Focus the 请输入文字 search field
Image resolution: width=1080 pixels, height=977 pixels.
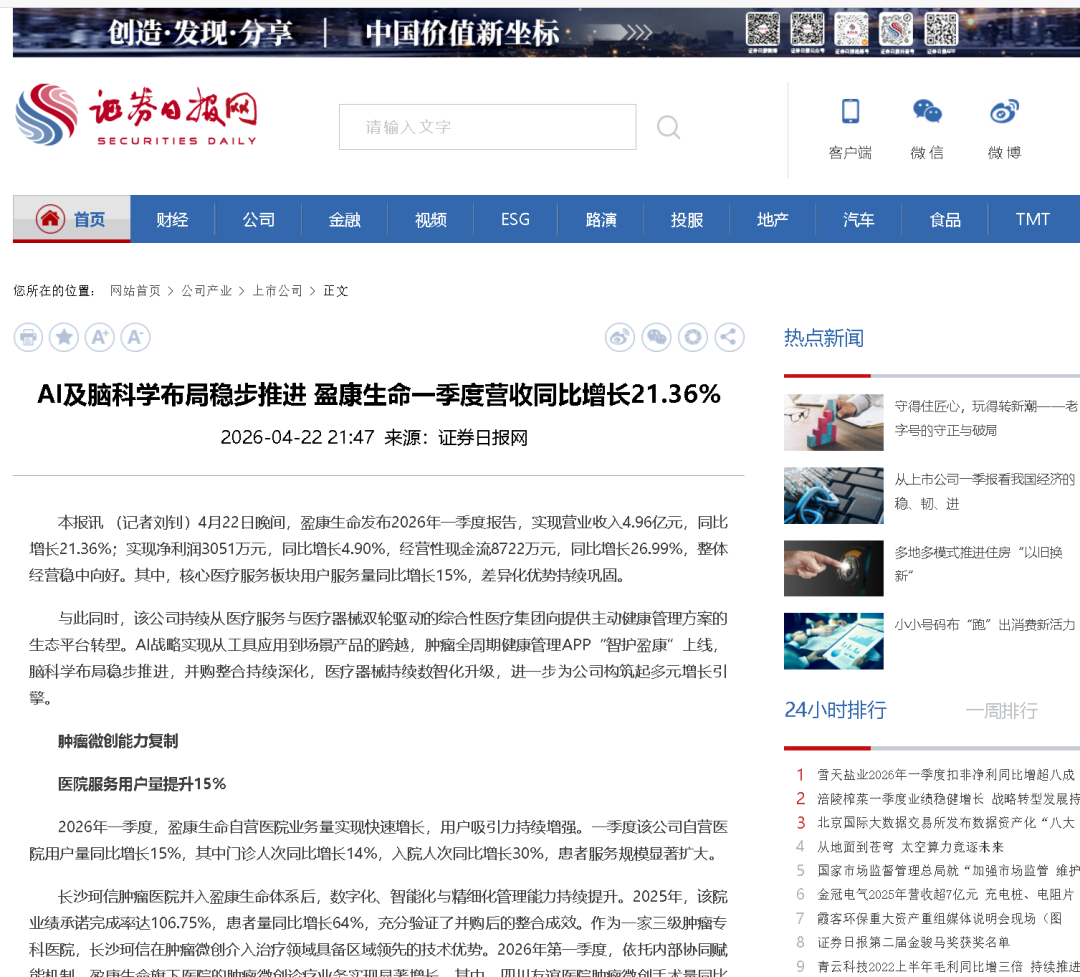(488, 127)
